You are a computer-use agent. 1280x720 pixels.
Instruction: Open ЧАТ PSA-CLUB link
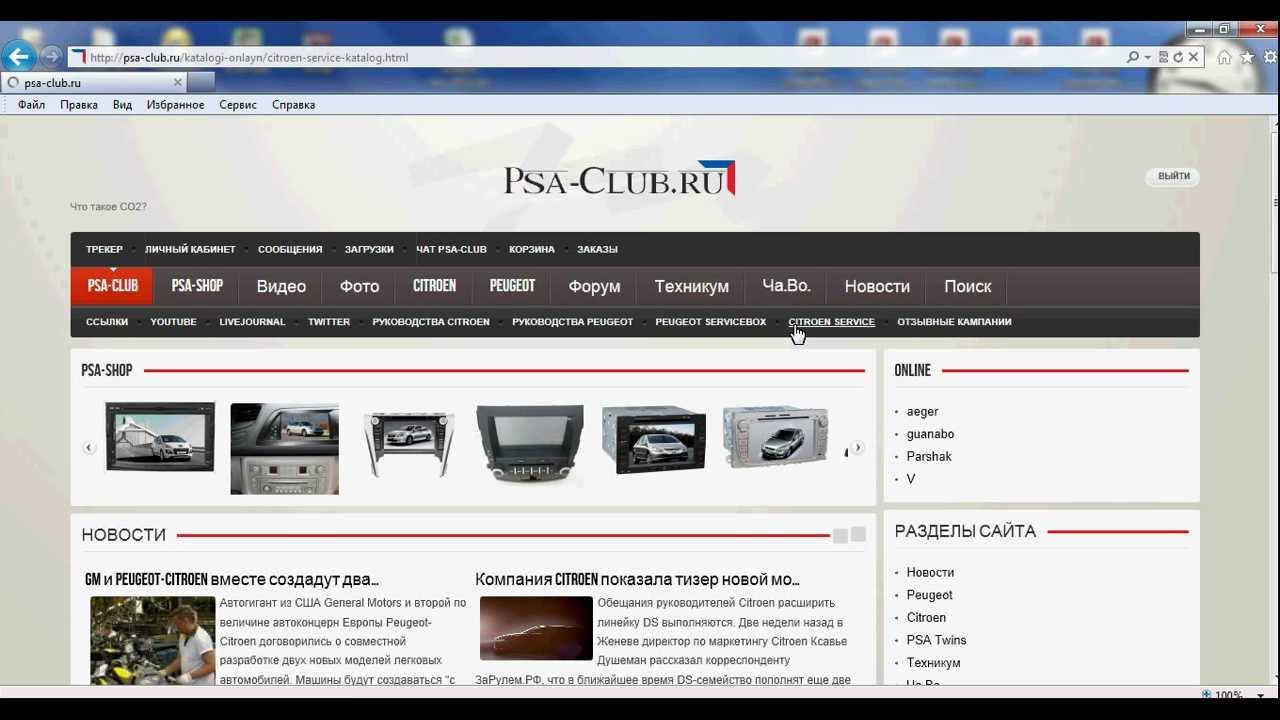451,249
